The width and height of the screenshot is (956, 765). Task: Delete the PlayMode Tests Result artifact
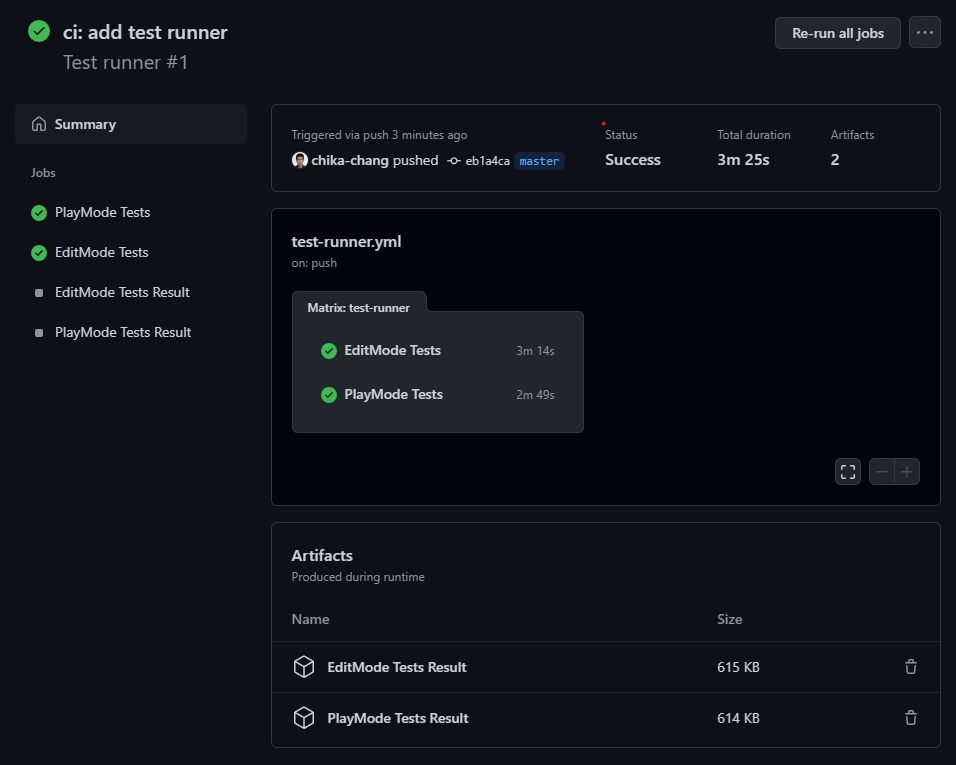click(911, 718)
